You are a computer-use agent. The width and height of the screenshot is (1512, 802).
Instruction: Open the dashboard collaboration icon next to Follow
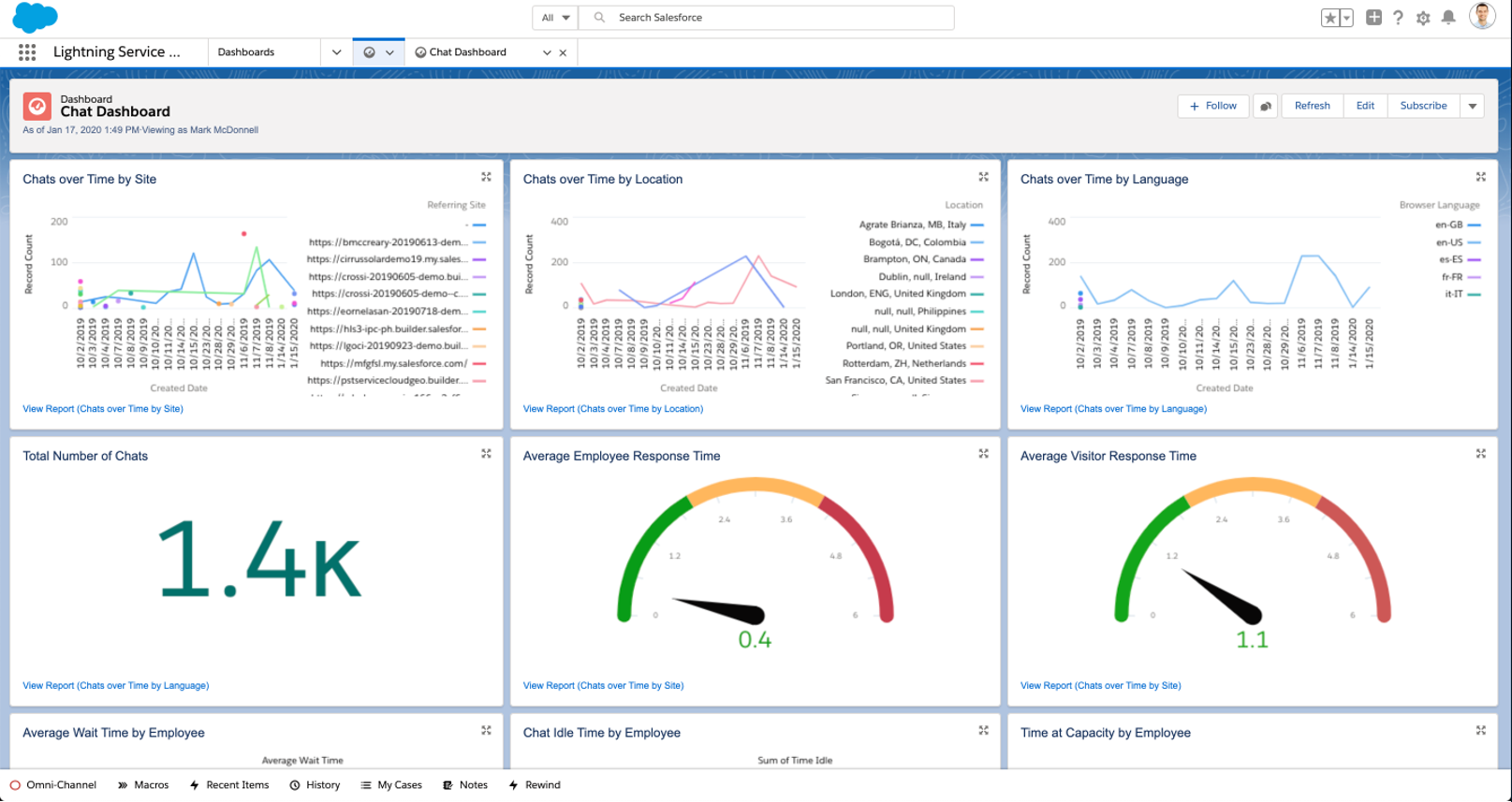(1266, 106)
